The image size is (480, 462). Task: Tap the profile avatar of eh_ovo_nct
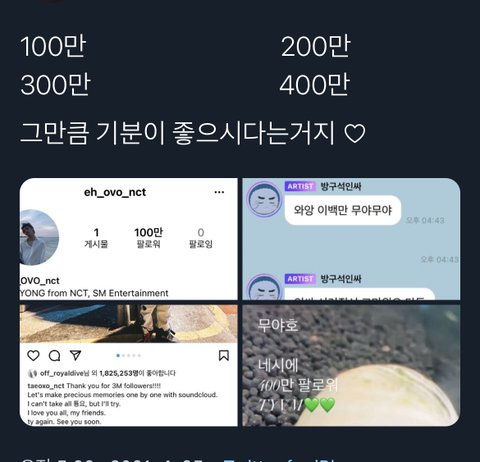point(39,237)
